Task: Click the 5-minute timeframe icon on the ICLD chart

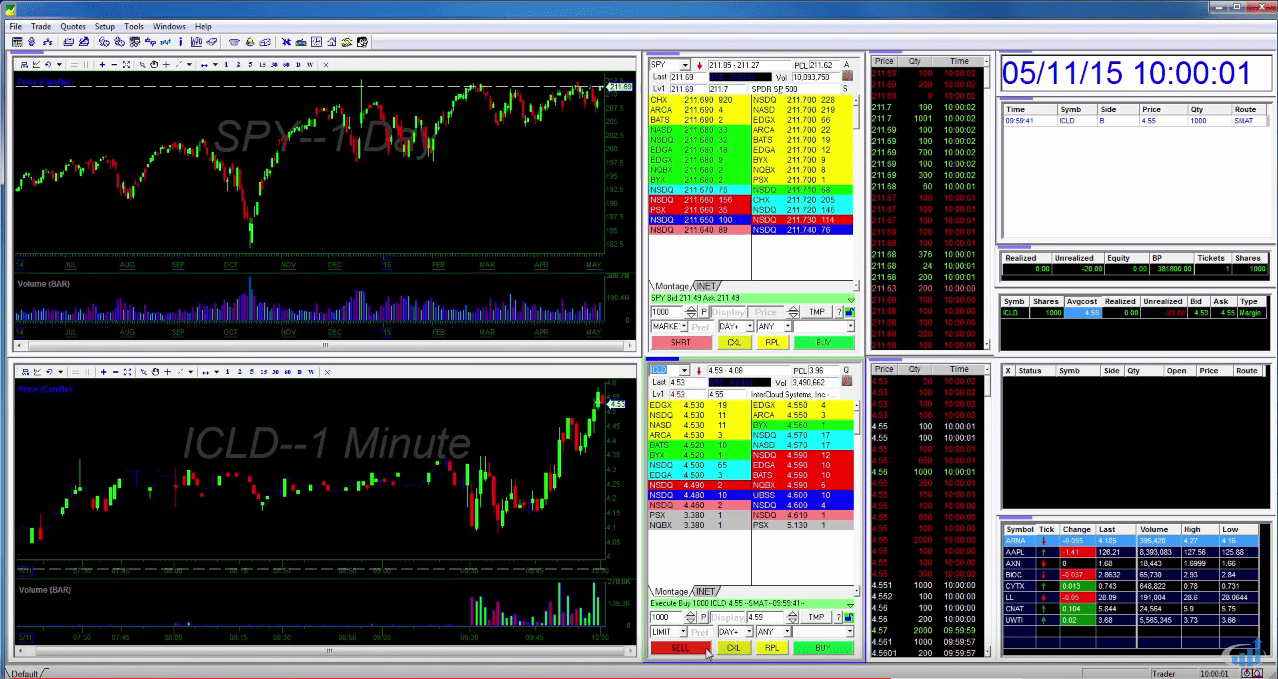Action: click(x=250, y=372)
